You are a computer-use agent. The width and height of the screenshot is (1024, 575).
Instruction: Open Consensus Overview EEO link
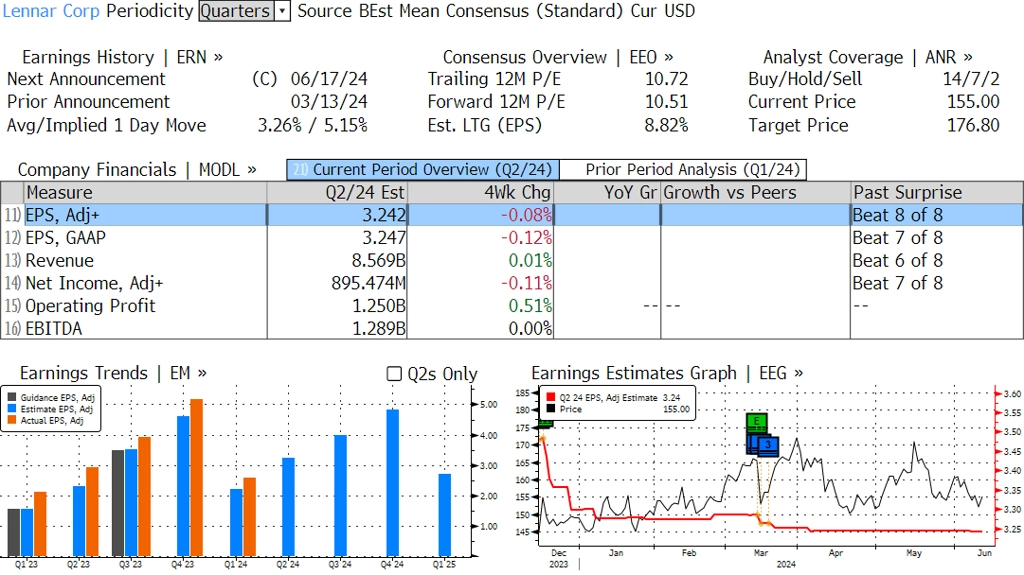558,58
